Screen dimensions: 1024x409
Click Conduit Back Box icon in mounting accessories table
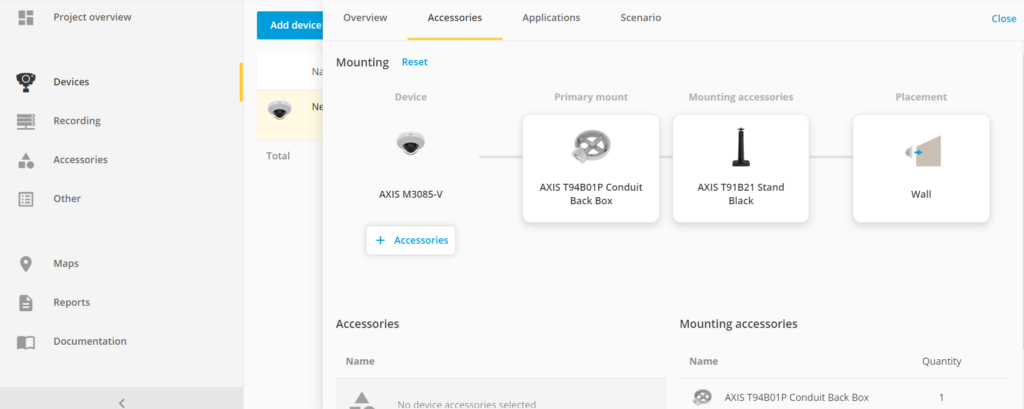[702, 397]
